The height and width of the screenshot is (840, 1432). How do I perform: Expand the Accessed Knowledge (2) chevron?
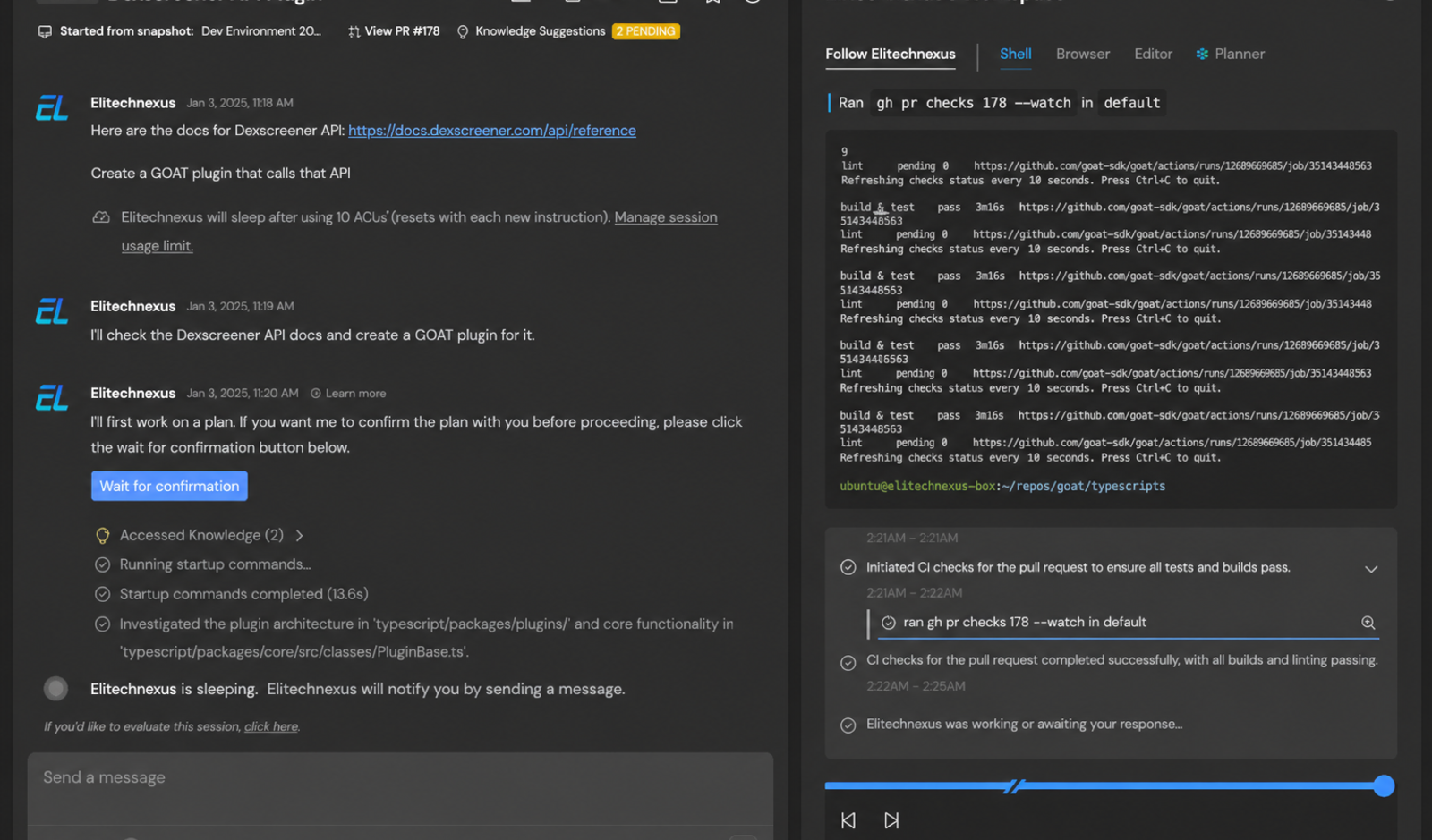[x=300, y=536]
